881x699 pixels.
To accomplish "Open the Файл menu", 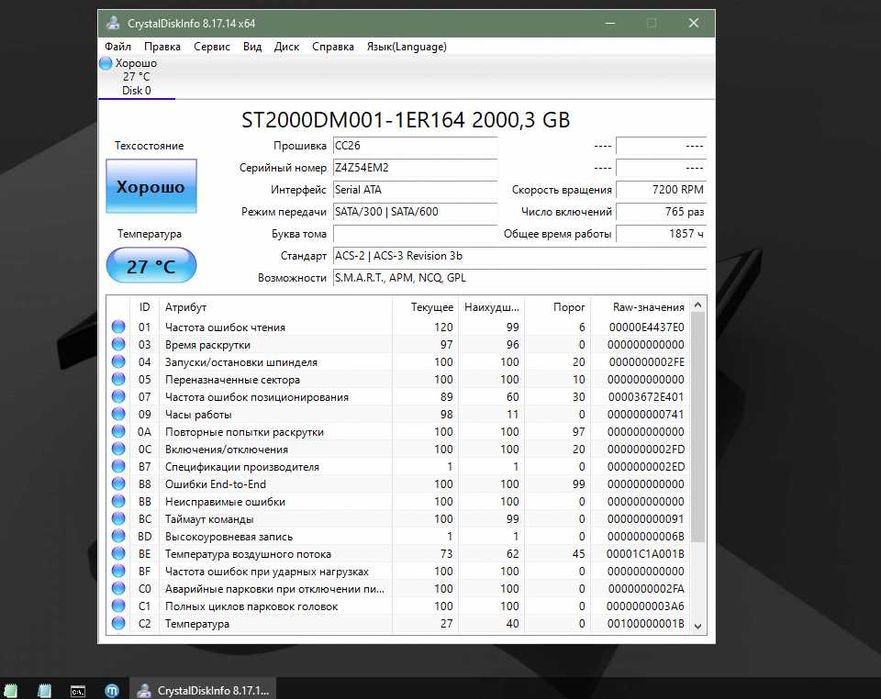I will pos(118,47).
